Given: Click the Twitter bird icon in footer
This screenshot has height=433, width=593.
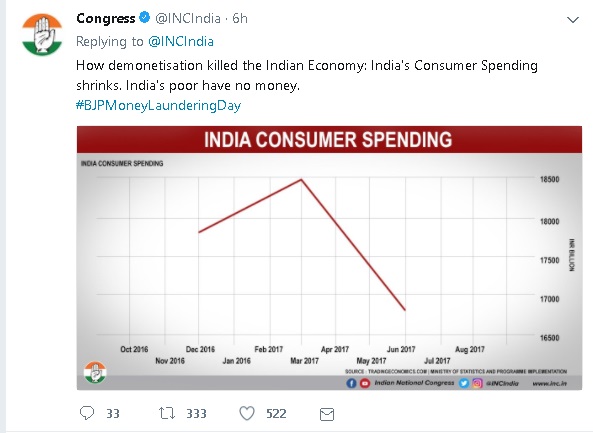Looking at the screenshot, I should click(x=464, y=383).
